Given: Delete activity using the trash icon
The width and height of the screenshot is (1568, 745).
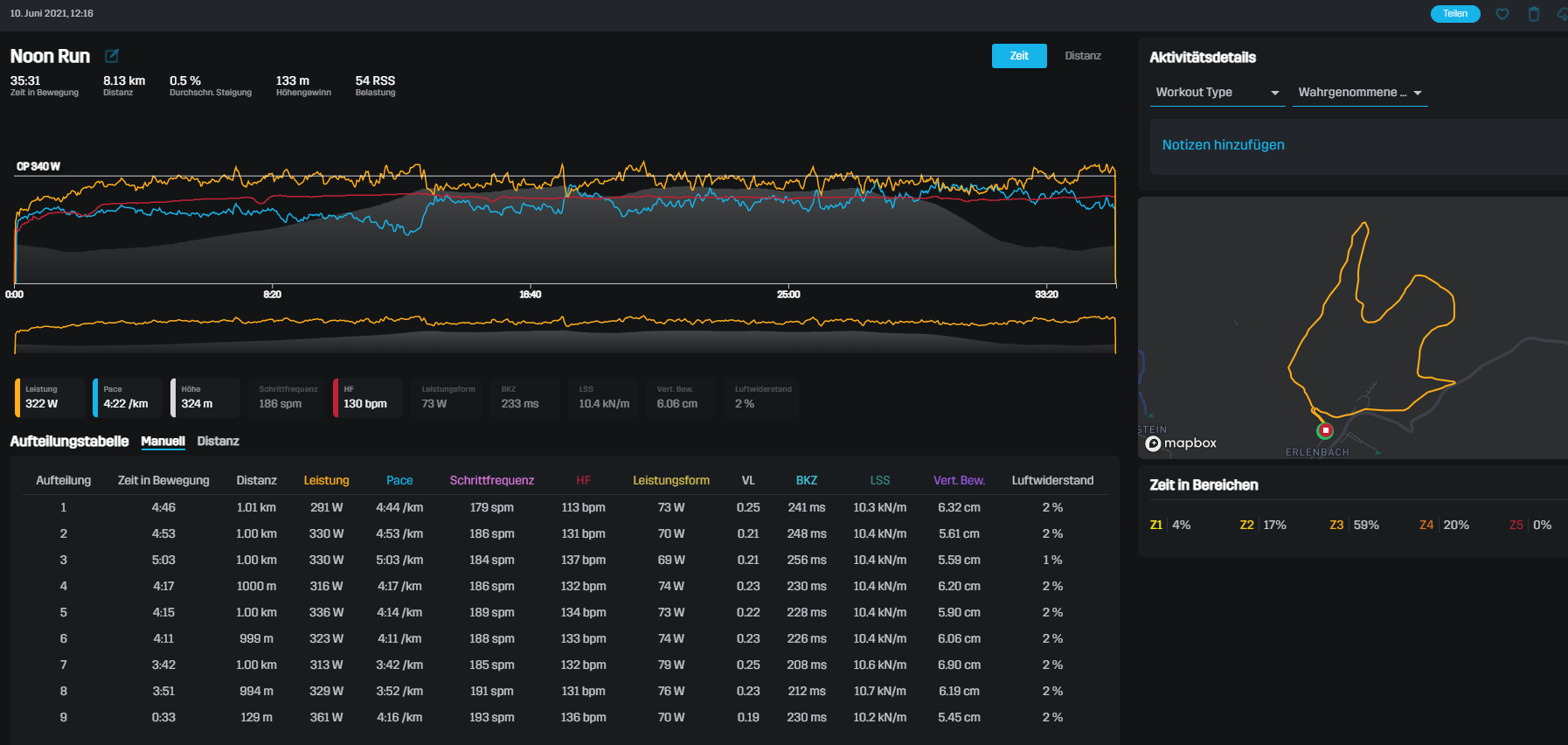Looking at the screenshot, I should (x=1533, y=14).
